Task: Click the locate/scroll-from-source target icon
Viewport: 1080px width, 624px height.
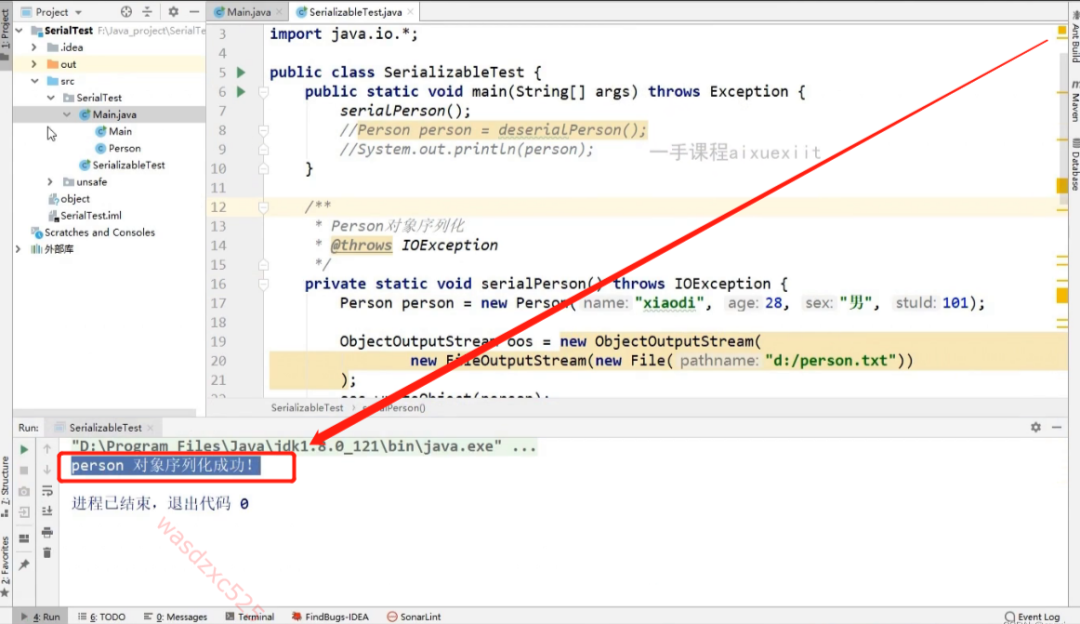Action: coord(126,12)
